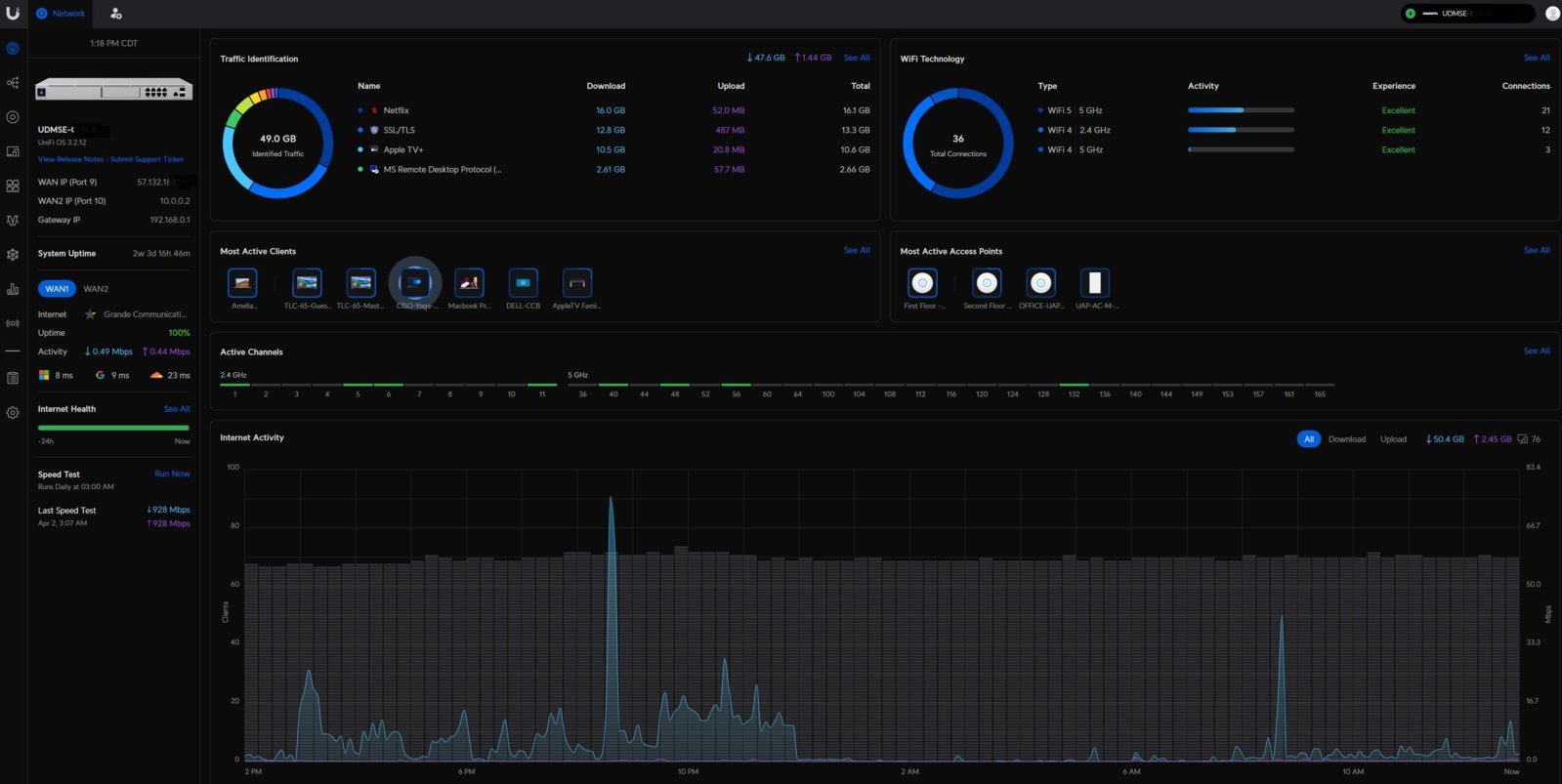Click the Cloudflare latency icon (23 ms)
The width and height of the screenshot is (1562, 784).
click(x=156, y=375)
